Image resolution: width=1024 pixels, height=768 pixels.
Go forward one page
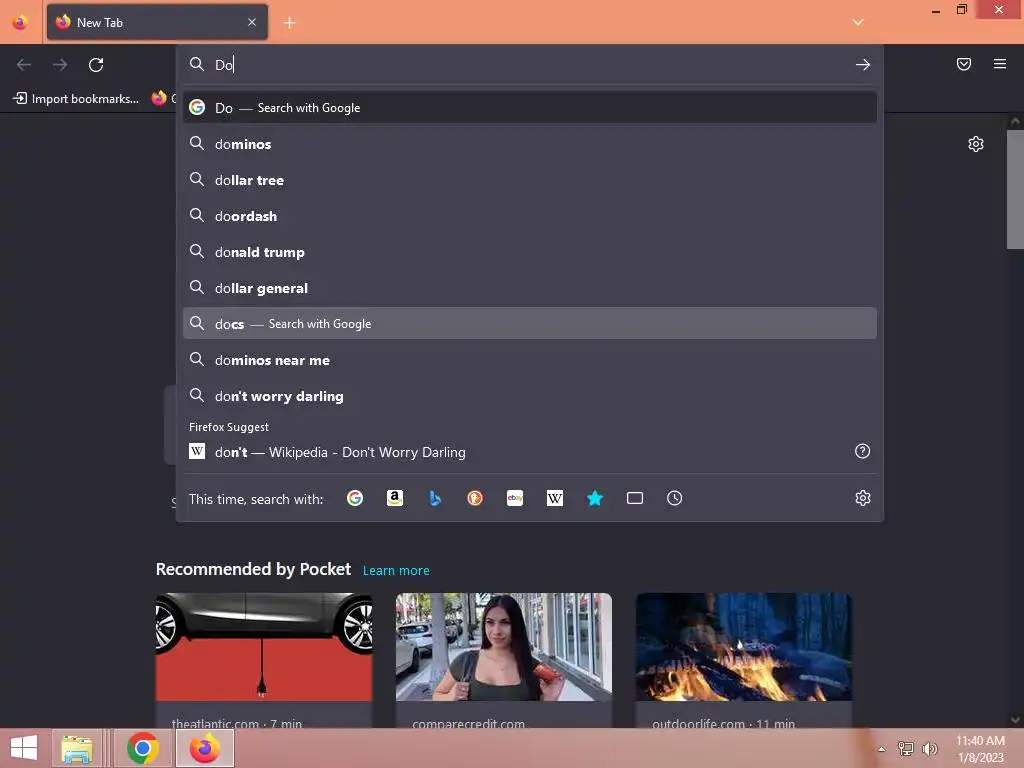pos(60,65)
